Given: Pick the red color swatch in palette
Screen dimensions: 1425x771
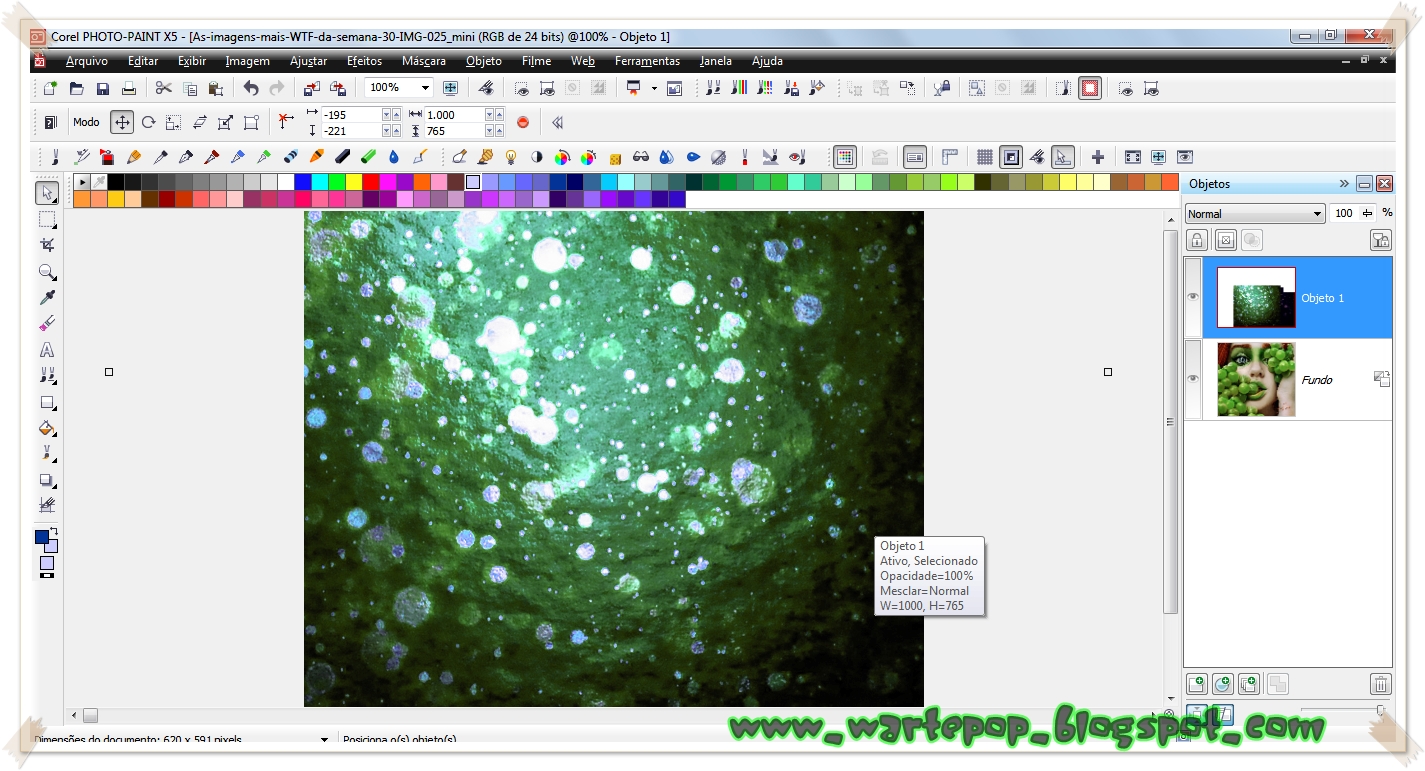Looking at the screenshot, I should [x=370, y=182].
